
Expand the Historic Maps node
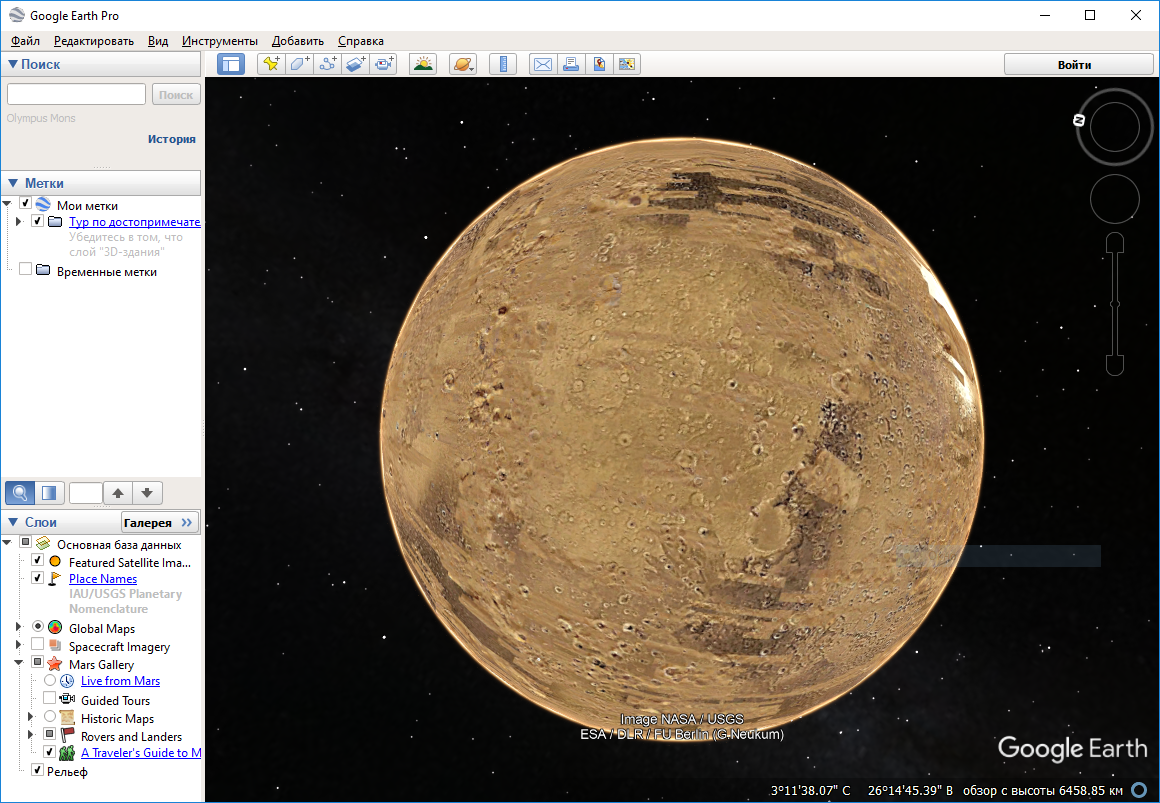tap(31, 716)
